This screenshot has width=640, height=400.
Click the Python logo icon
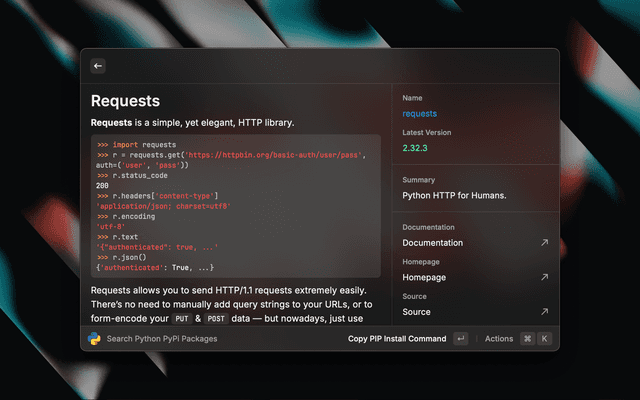94,338
